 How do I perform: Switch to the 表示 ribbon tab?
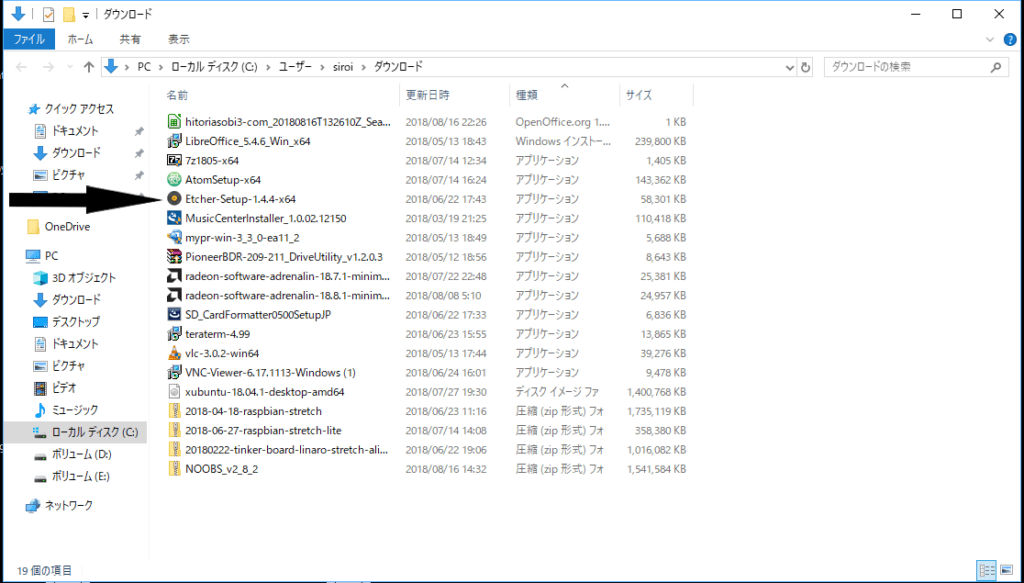pos(178,39)
